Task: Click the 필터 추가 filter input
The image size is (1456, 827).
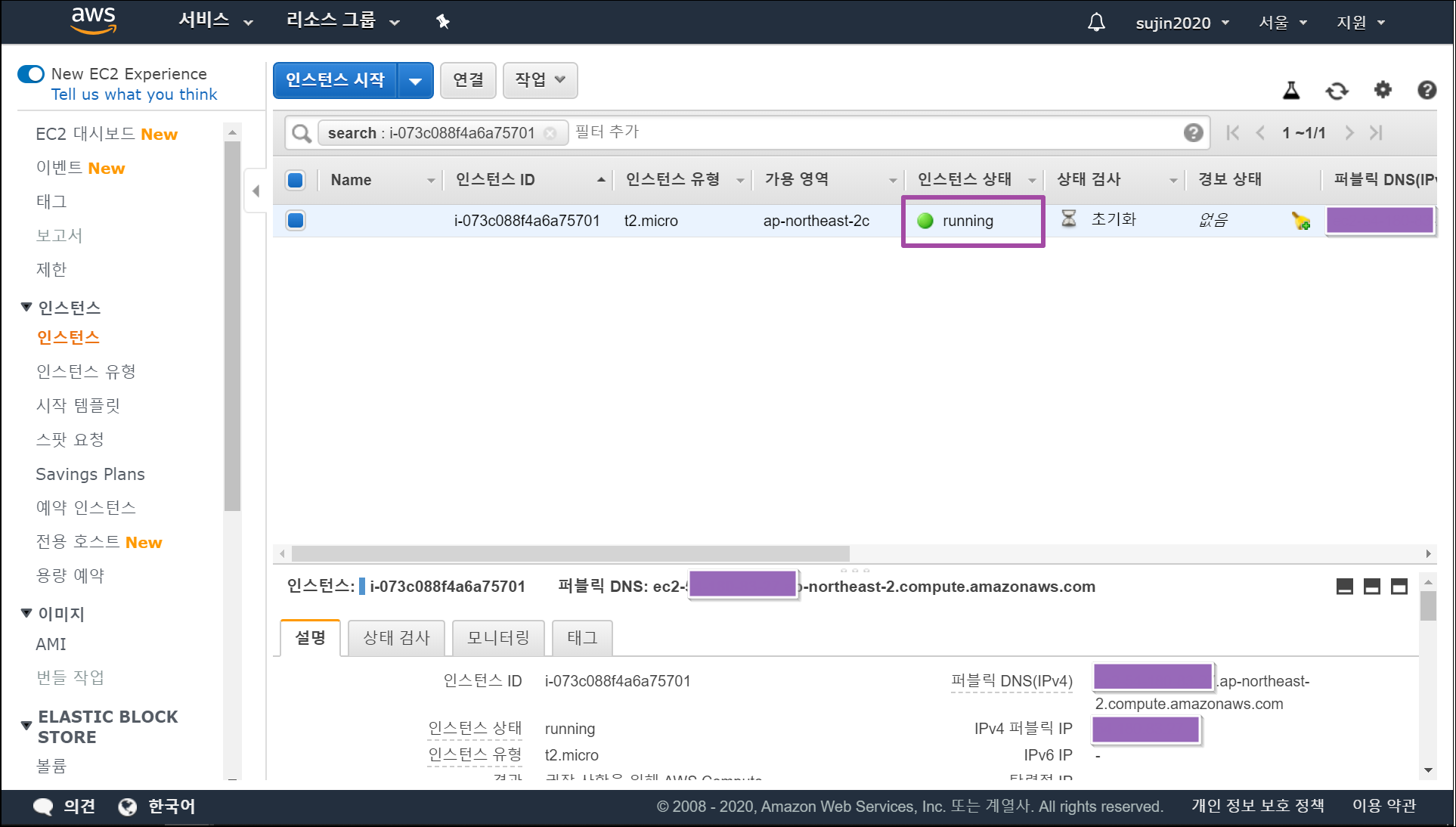Action: point(877,132)
